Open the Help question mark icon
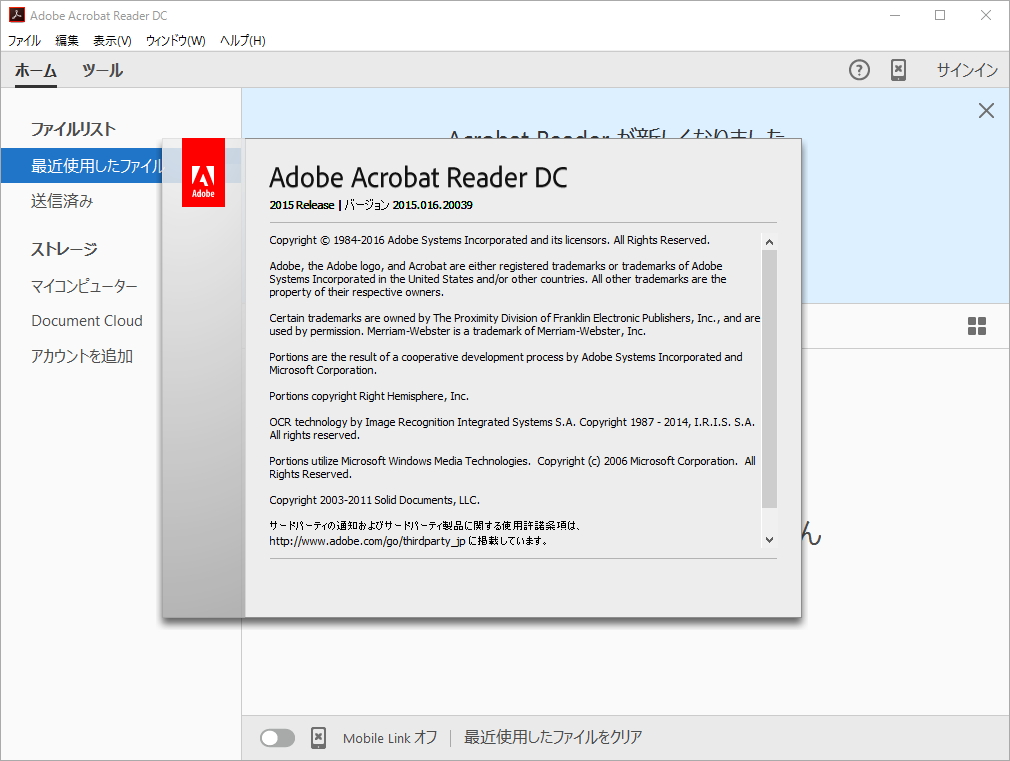Image resolution: width=1010 pixels, height=761 pixels. tap(858, 70)
